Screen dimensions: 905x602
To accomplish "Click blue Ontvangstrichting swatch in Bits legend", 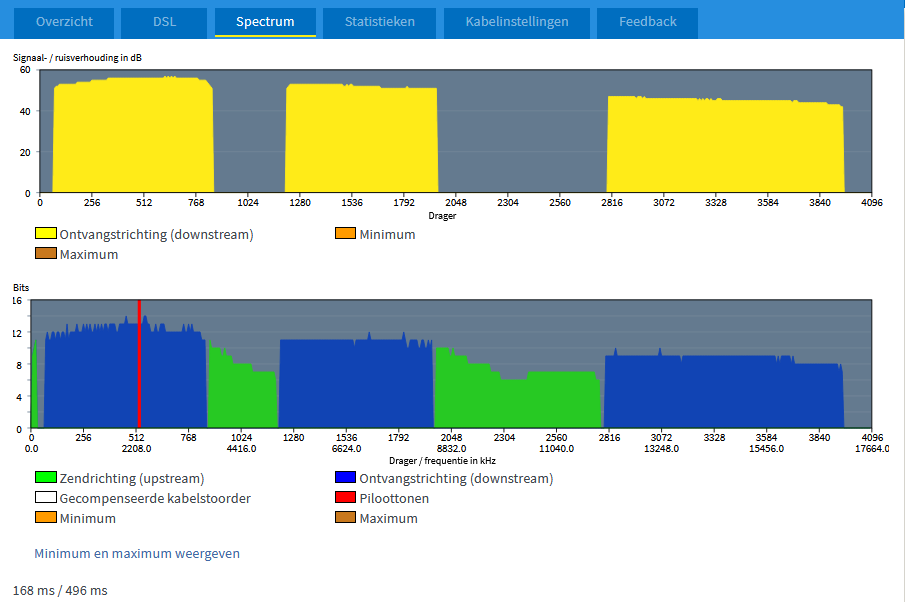I will [x=346, y=478].
